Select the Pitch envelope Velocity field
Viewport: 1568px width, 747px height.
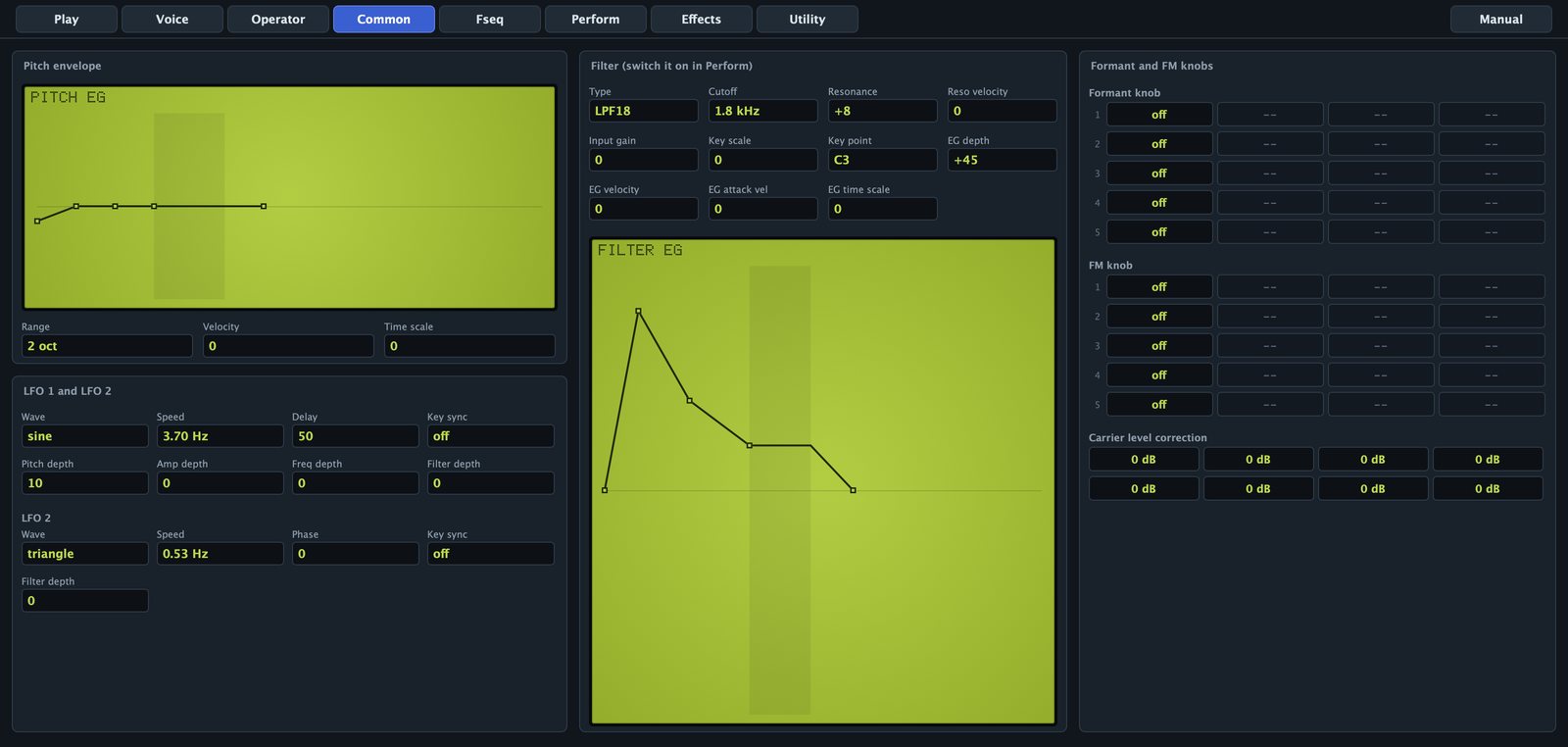(288, 346)
